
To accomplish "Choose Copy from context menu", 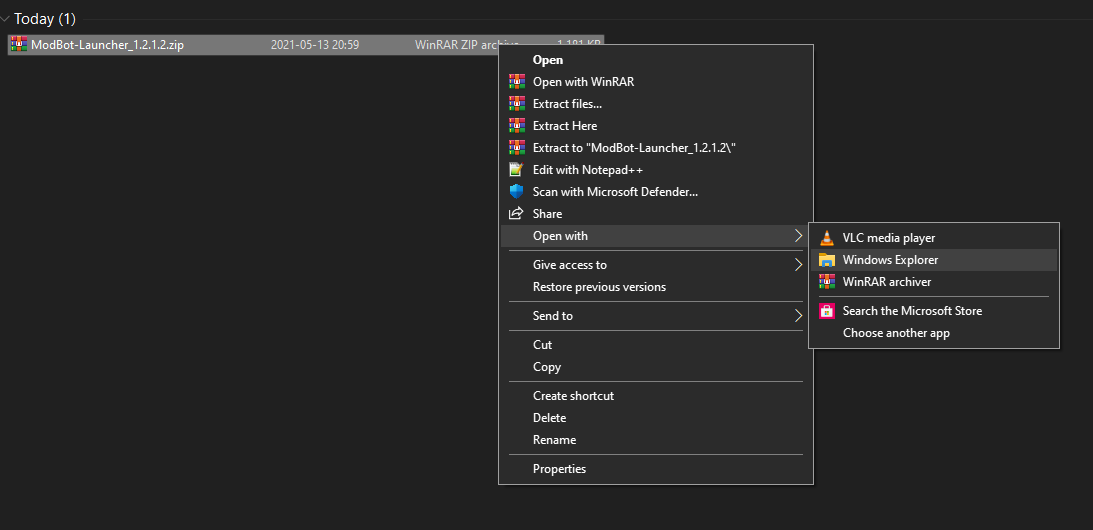I will click(x=656, y=367).
